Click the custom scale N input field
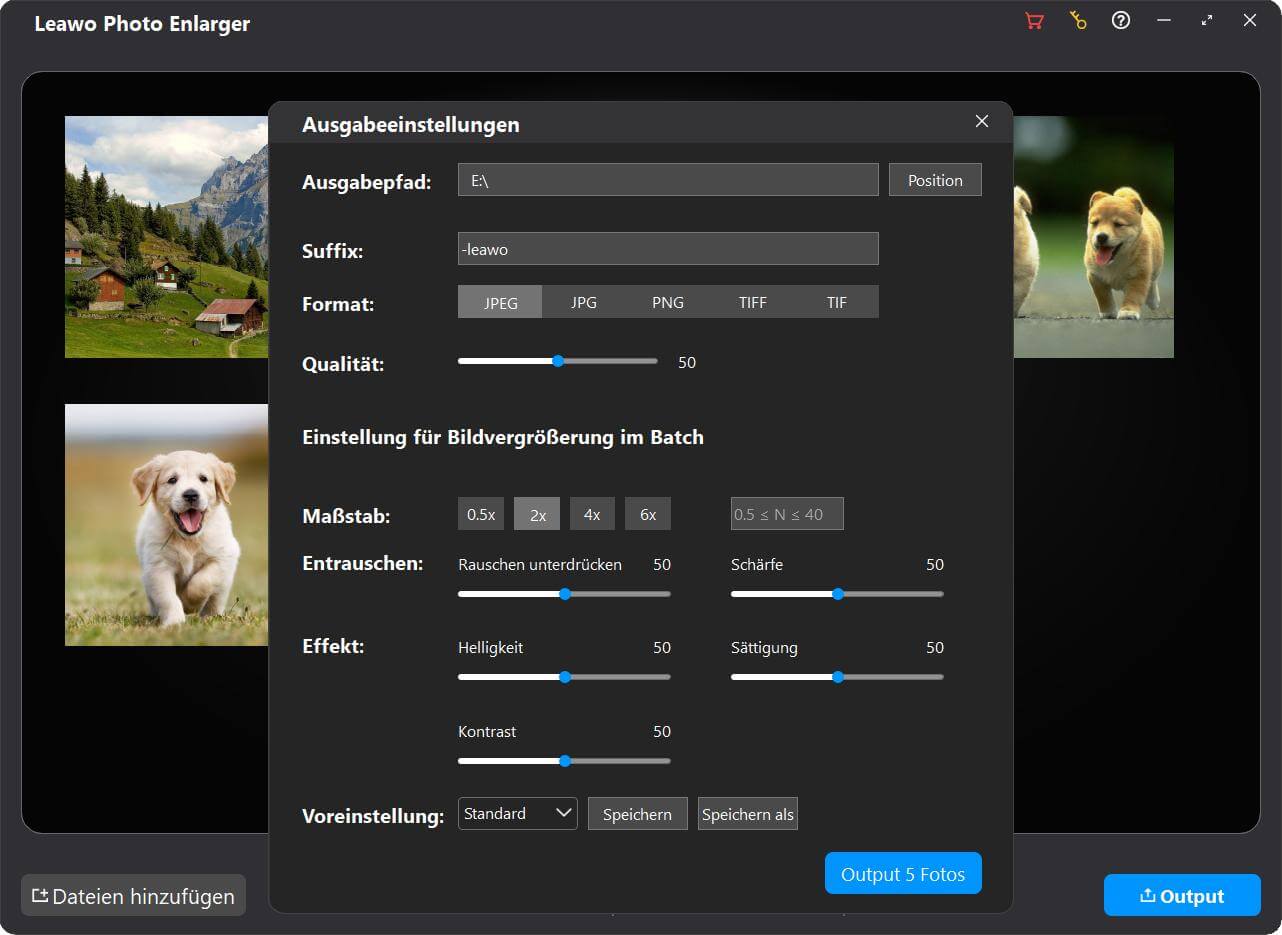 787,514
